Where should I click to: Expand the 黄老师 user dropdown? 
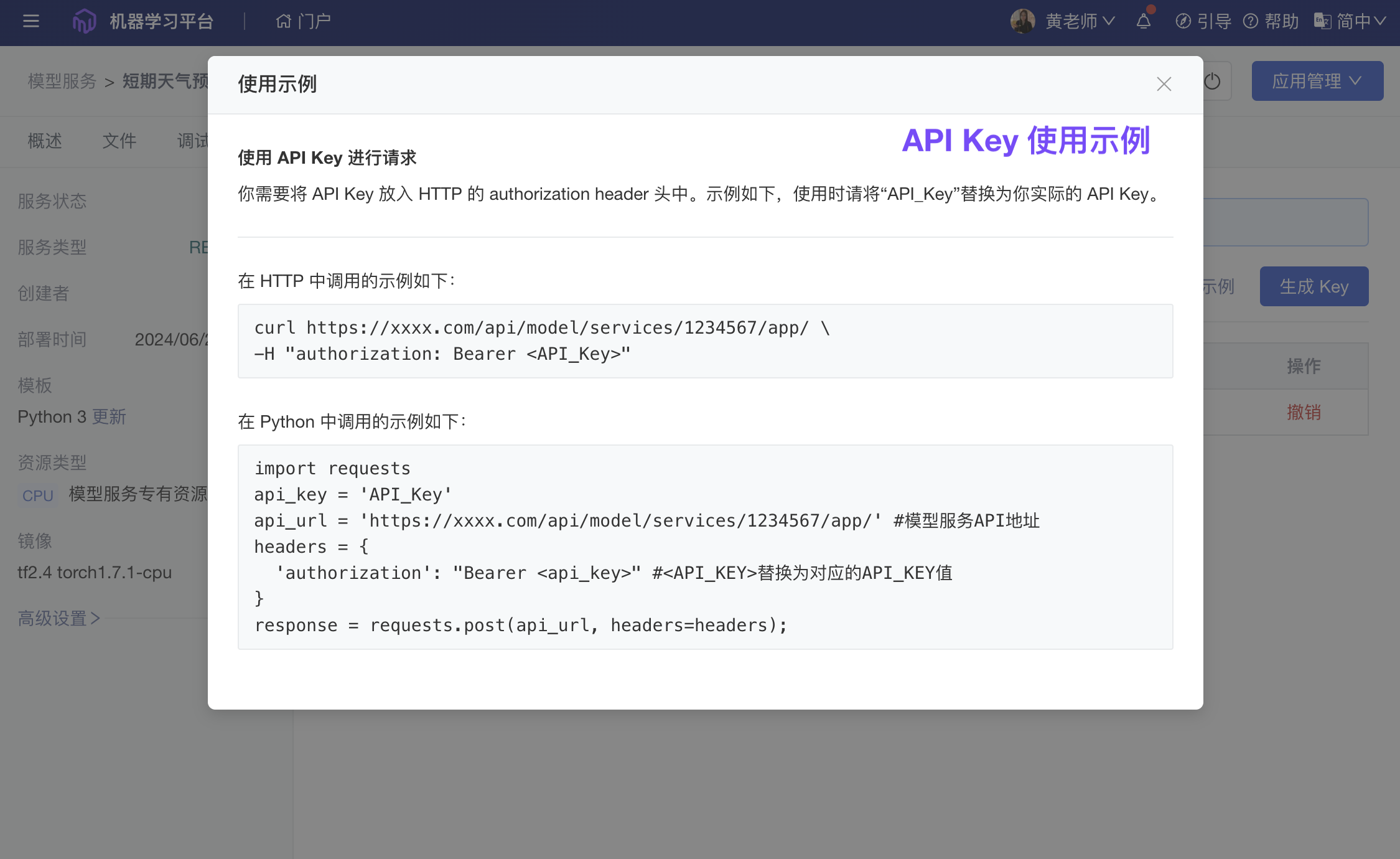tap(1080, 22)
